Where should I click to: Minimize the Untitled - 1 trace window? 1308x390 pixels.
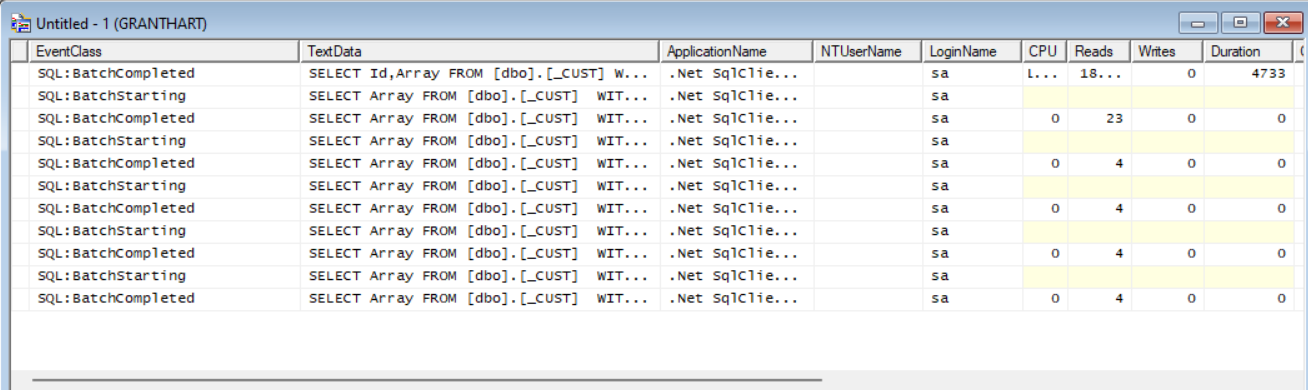click(x=1197, y=23)
